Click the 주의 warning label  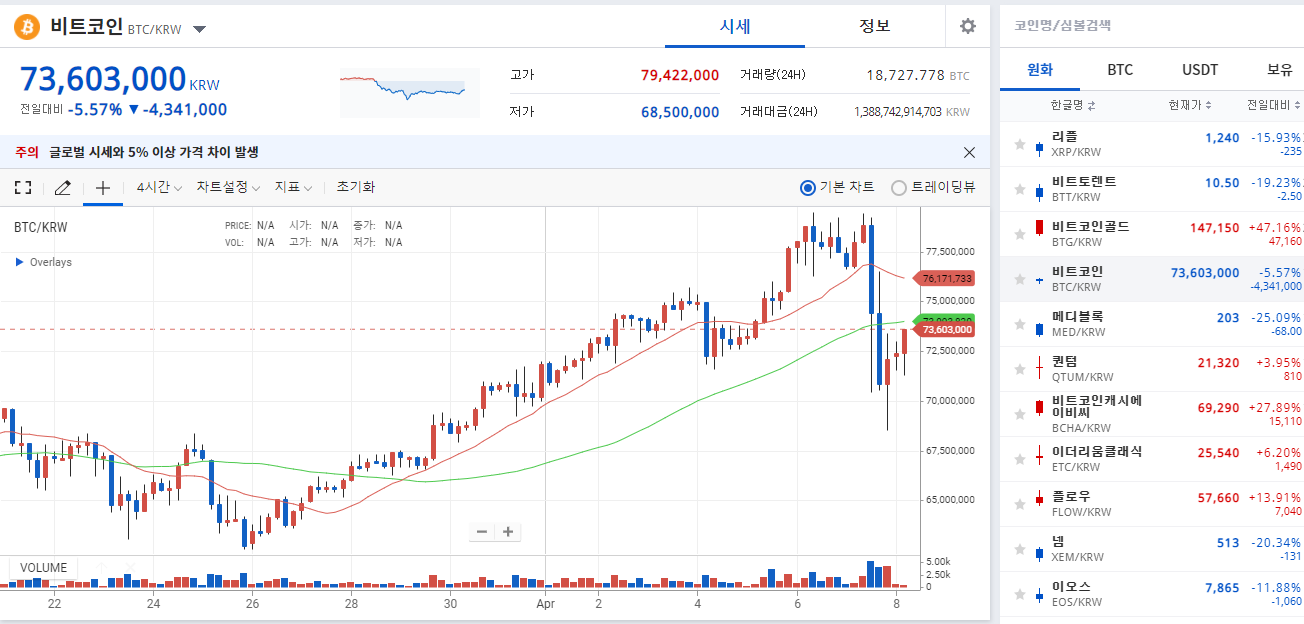[x=26, y=152]
